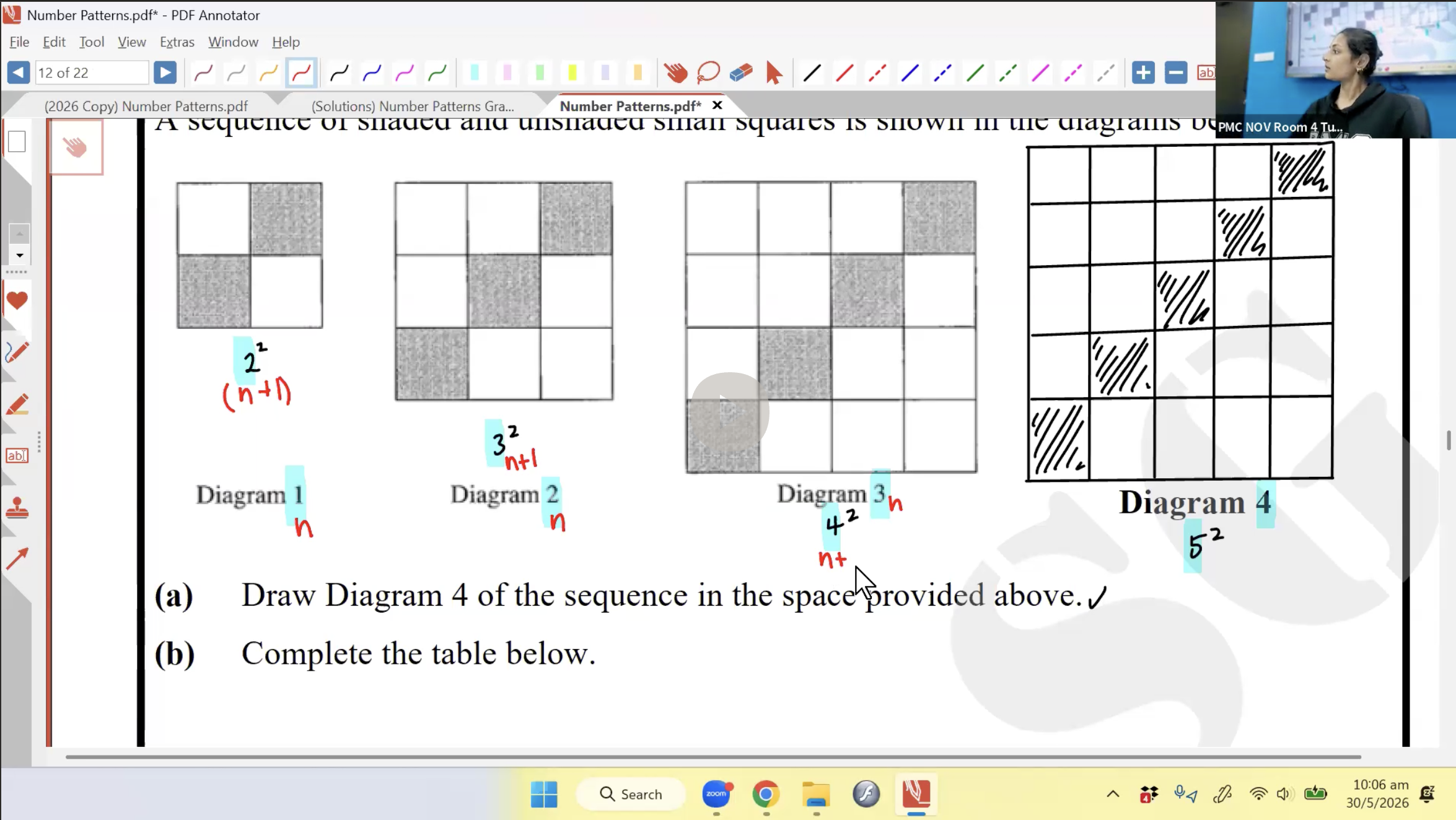Click the blue minus button

[1176, 72]
